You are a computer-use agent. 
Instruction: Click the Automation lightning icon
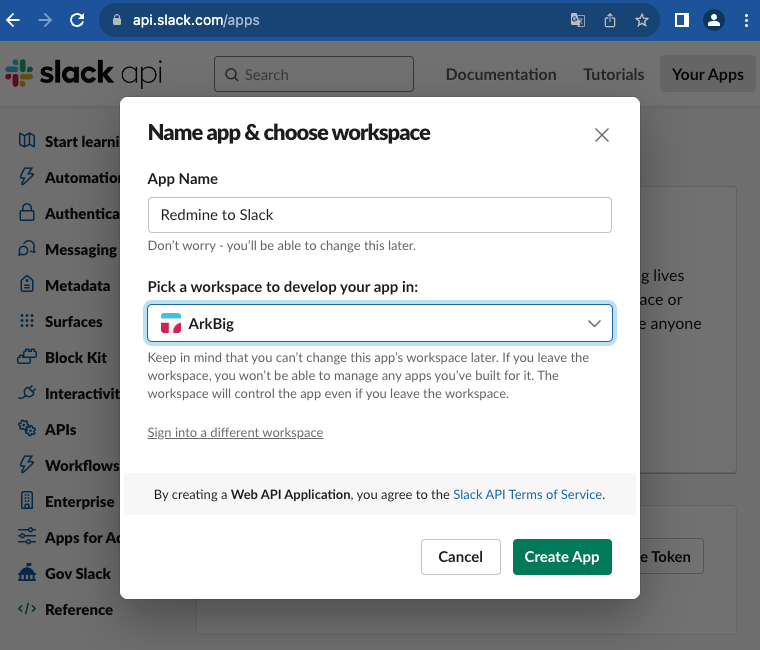27,176
